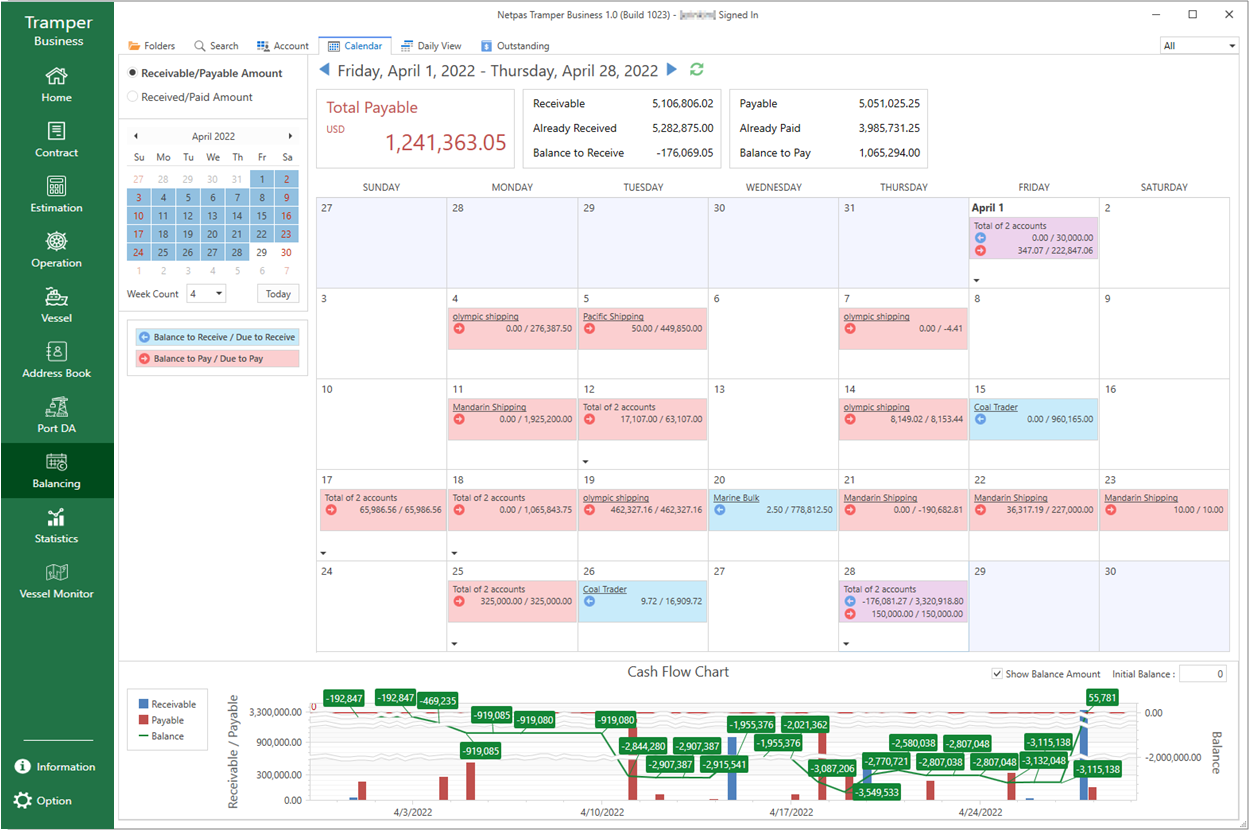Show previous month in mini calendar
Screen dimensions: 1249x830
136,136
